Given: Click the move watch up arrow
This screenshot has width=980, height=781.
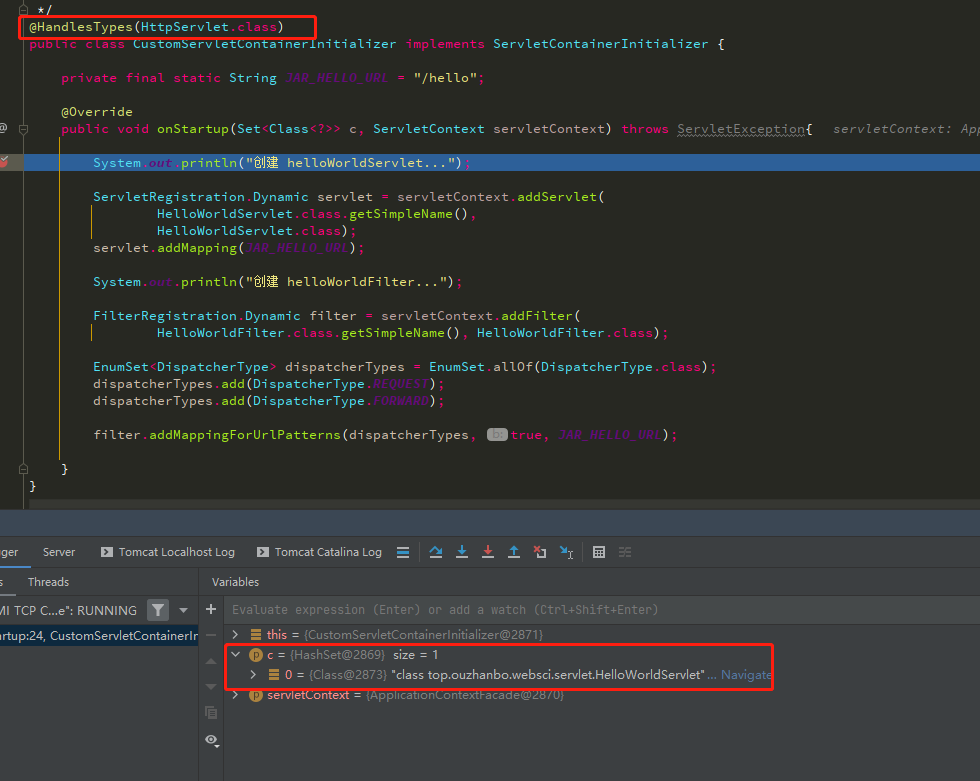Looking at the screenshot, I should [211, 661].
